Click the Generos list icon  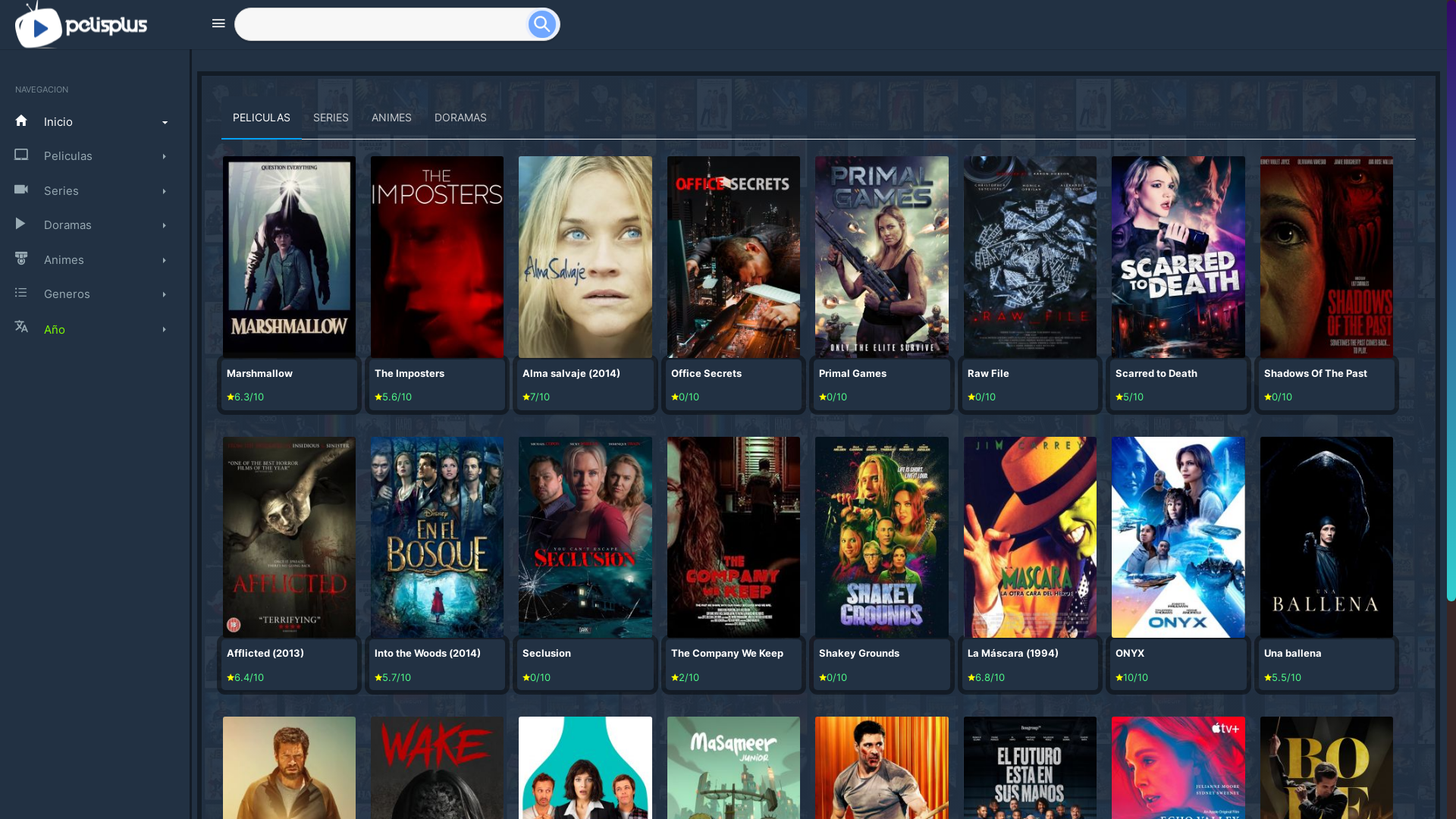tap(20, 293)
